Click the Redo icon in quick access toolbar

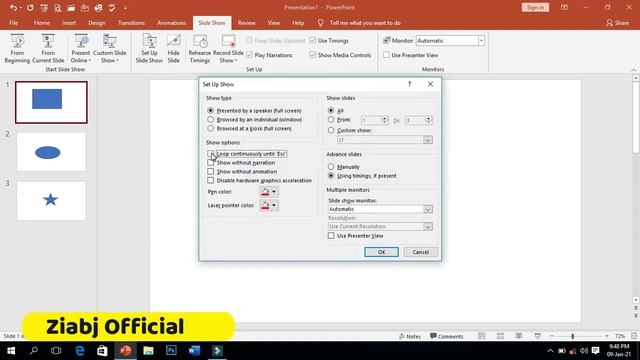click(30, 8)
